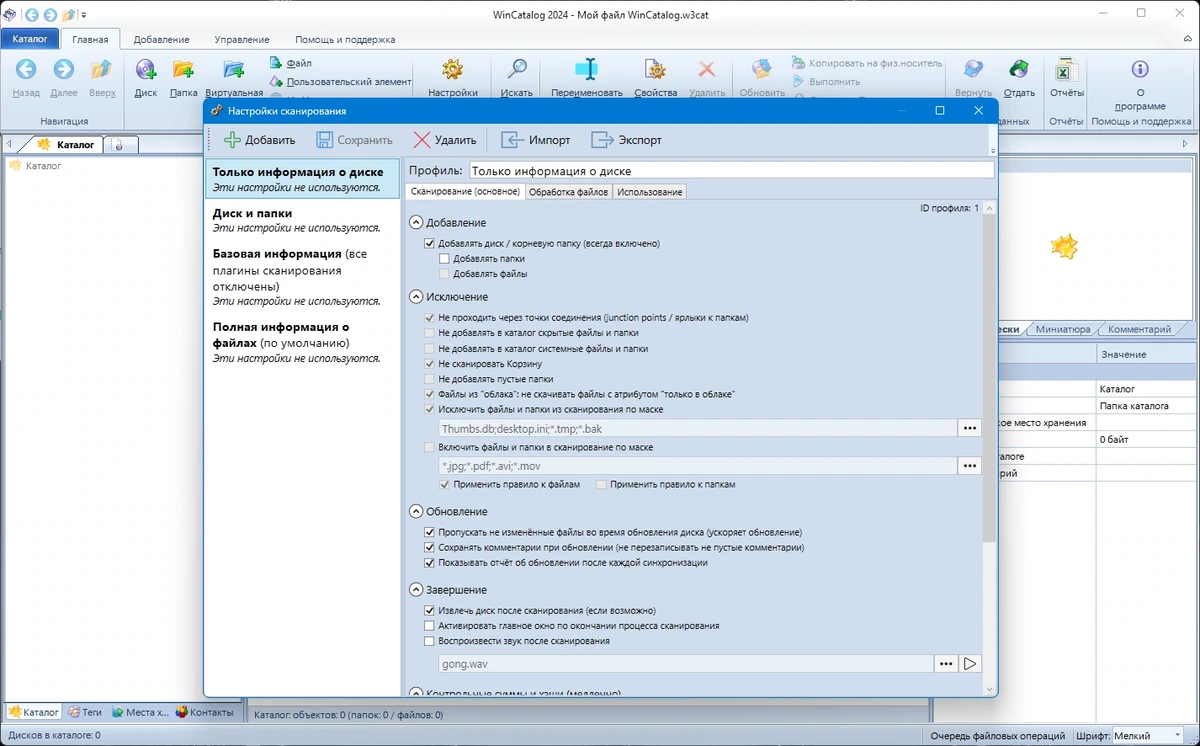Collapse the Исключение section

(x=416, y=297)
